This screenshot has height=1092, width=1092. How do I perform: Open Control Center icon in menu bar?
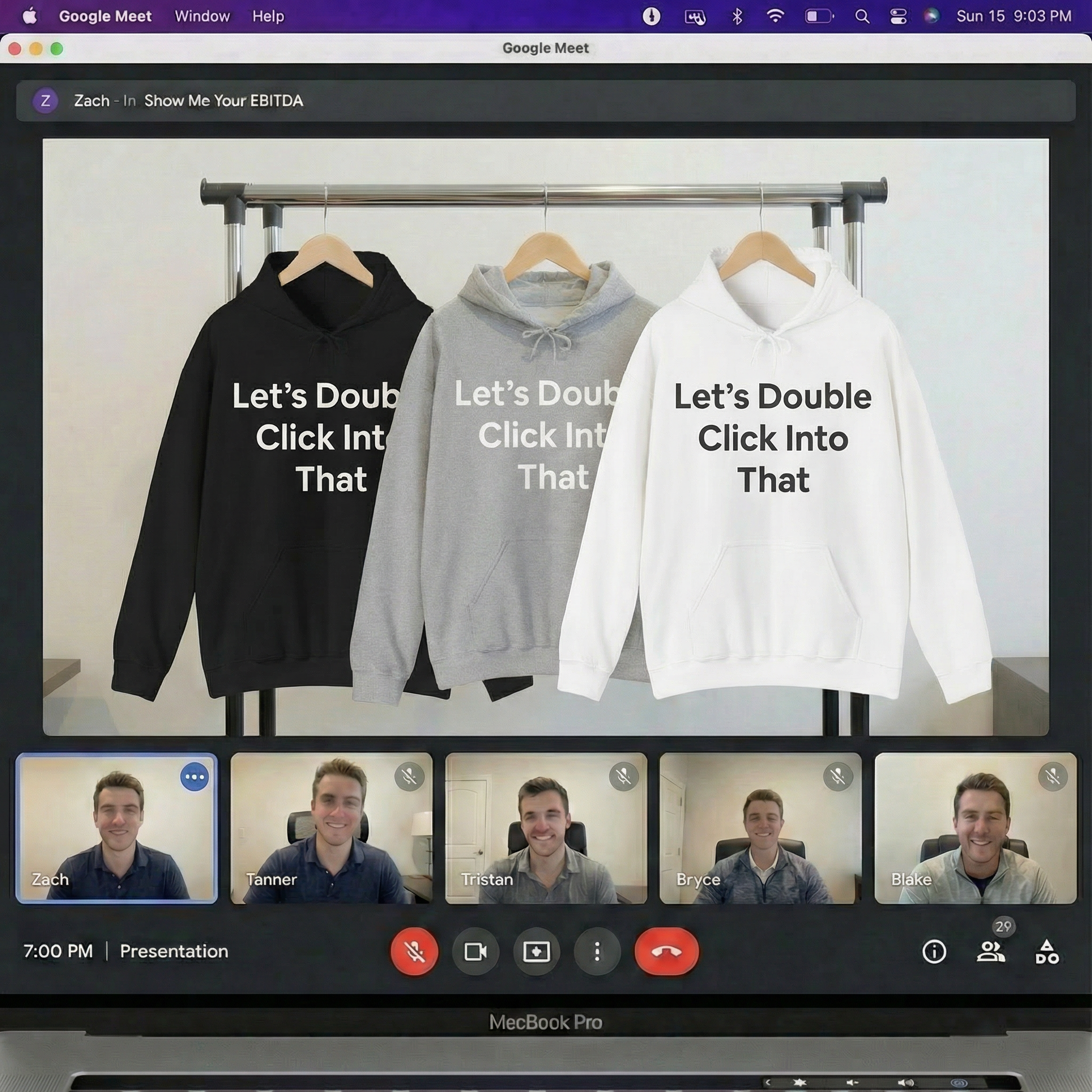pyautogui.click(x=898, y=16)
